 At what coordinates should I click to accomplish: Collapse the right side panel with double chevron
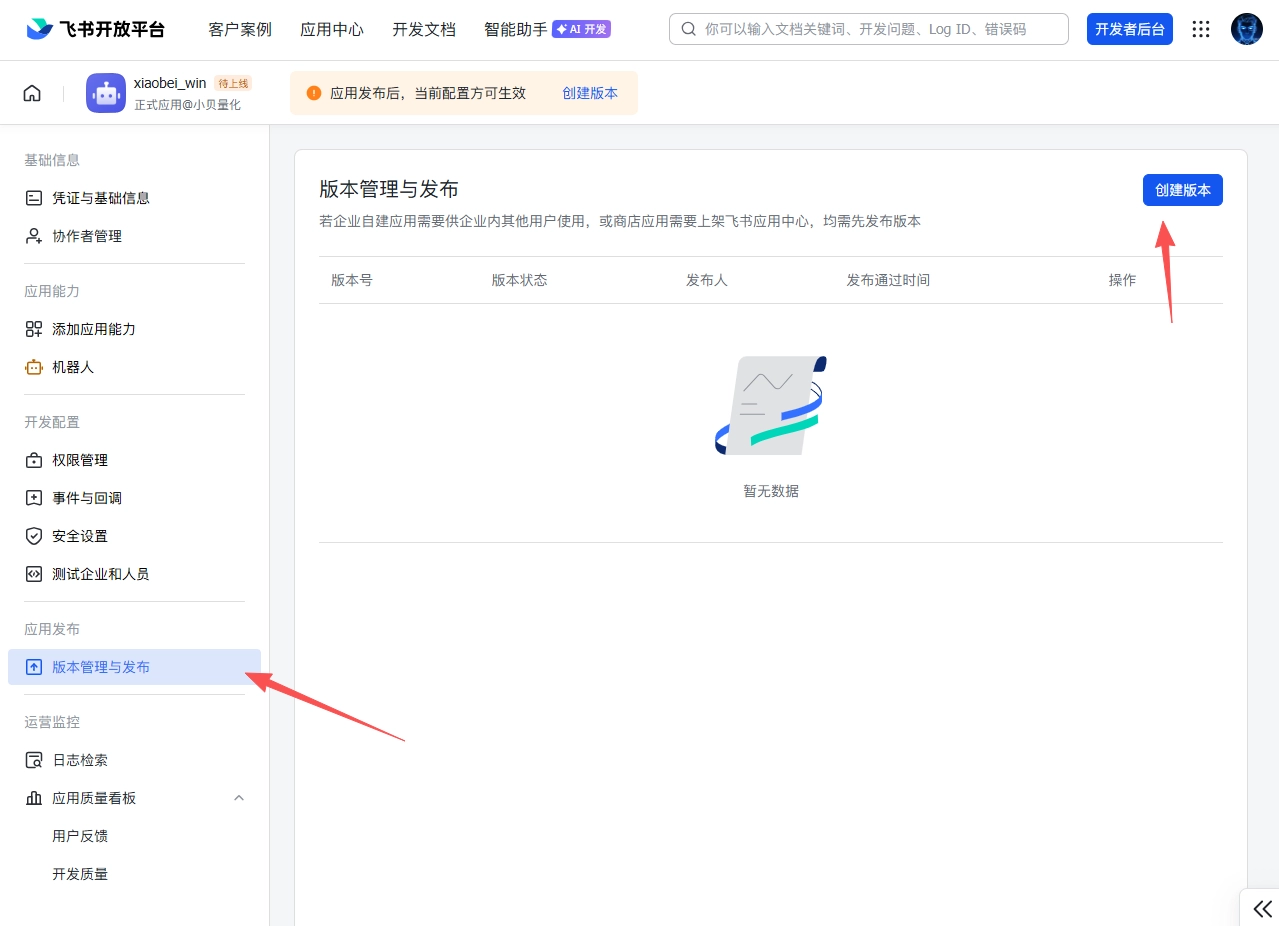pyautogui.click(x=1261, y=909)
